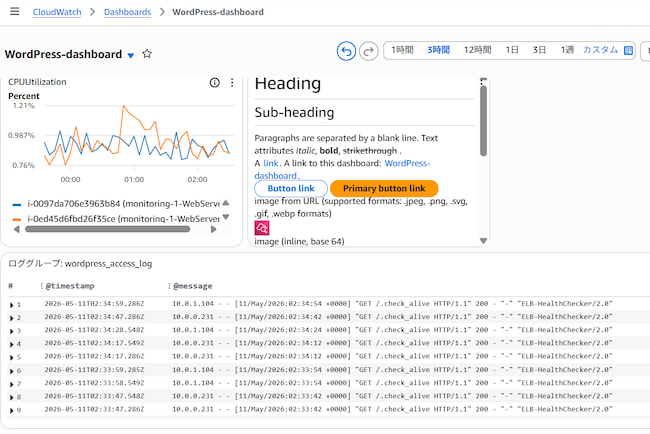Select the 12時間 time range
This screenshot has width=650, height=434.
pos(477,50)
